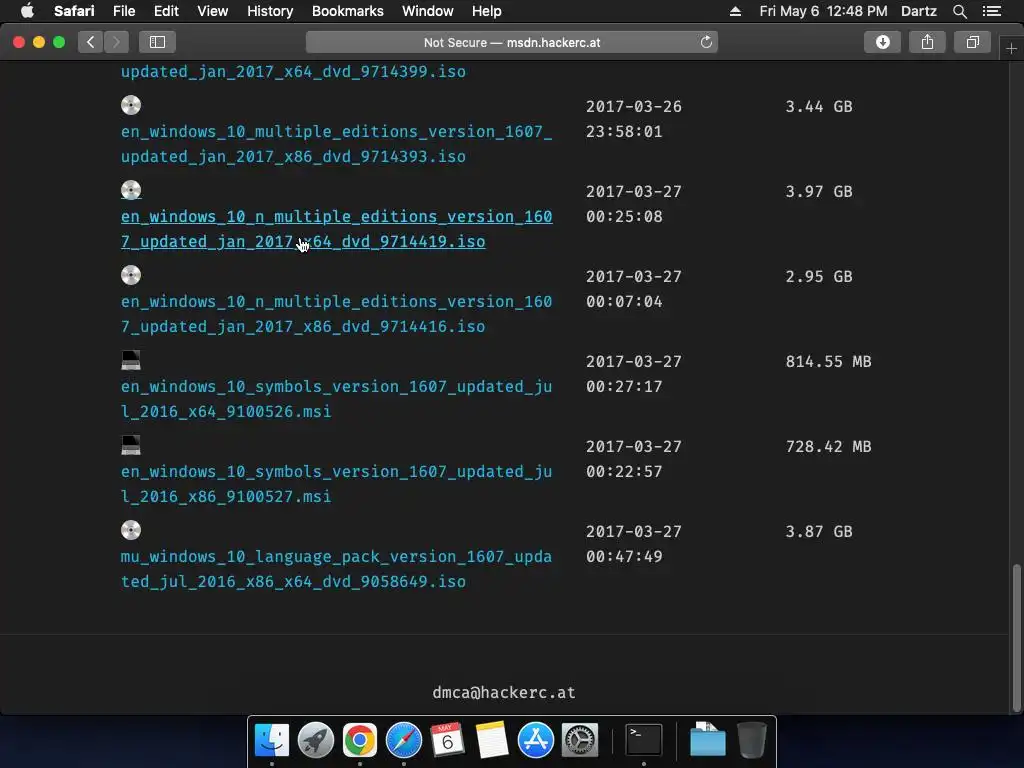Click the 2.95 GB file size
The height and width of the screenshot is (768, 1024).
[818, 276]
